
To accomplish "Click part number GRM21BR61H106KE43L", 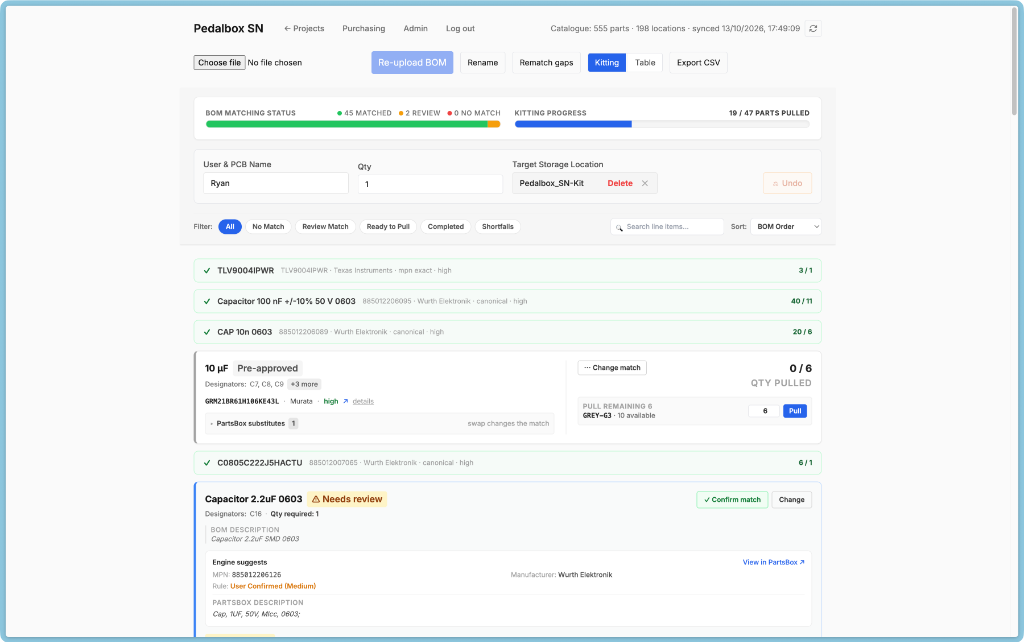I will [242, 402].
